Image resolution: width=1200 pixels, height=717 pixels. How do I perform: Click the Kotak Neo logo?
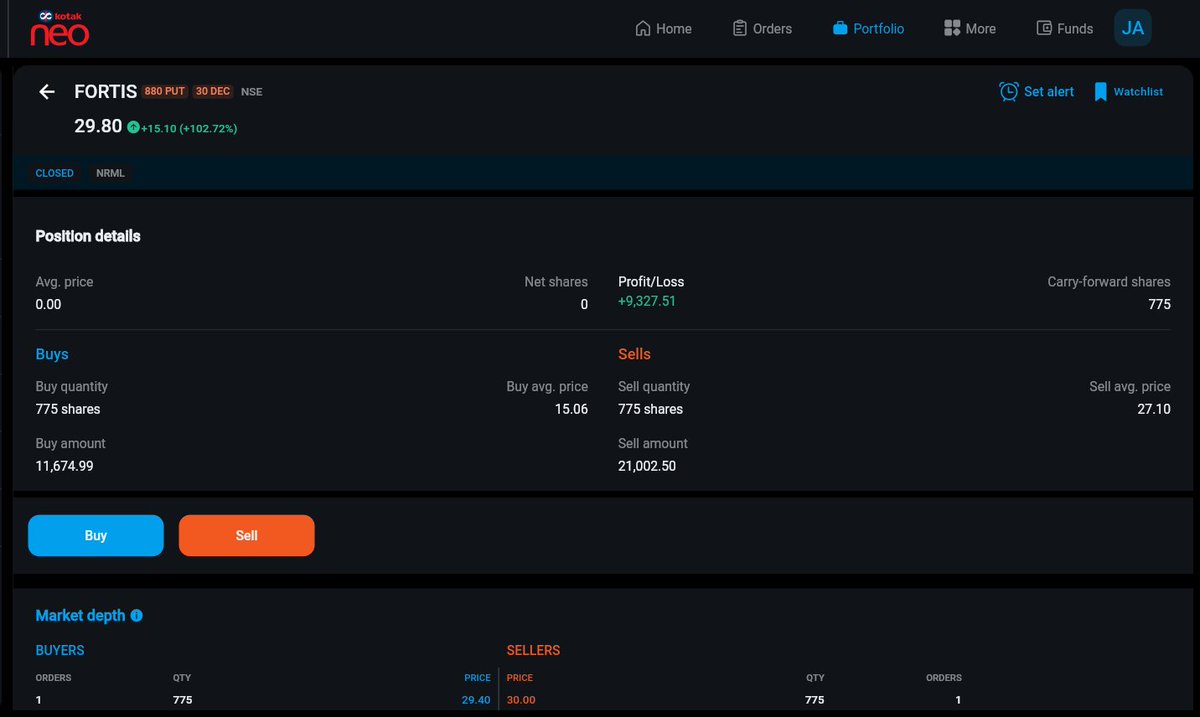tap(59, 28)
